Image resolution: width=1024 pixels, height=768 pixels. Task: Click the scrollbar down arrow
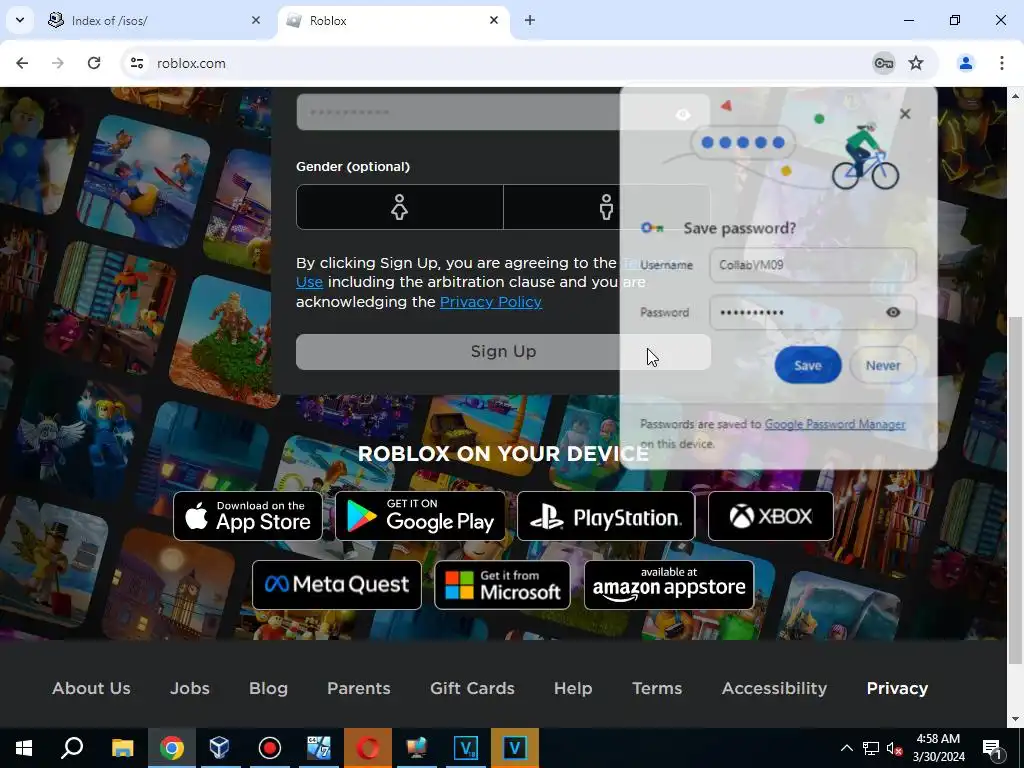click(x=1016, y=719)
